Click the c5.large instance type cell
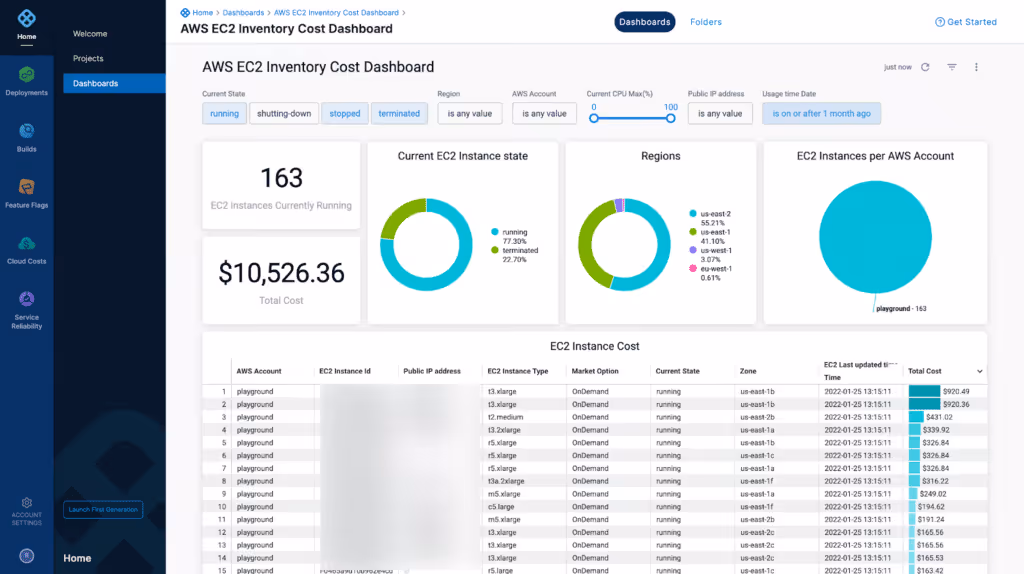 tap(501, 507)
